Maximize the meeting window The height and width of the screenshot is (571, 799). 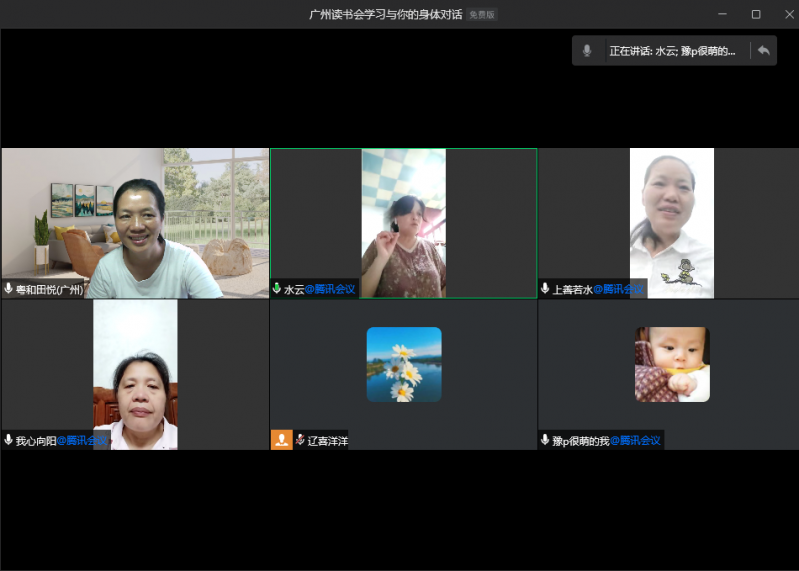click(755, 14)
